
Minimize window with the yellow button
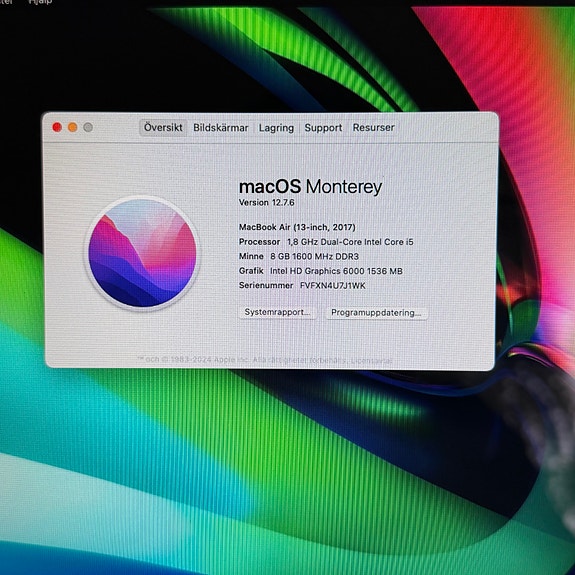point(73,127)
